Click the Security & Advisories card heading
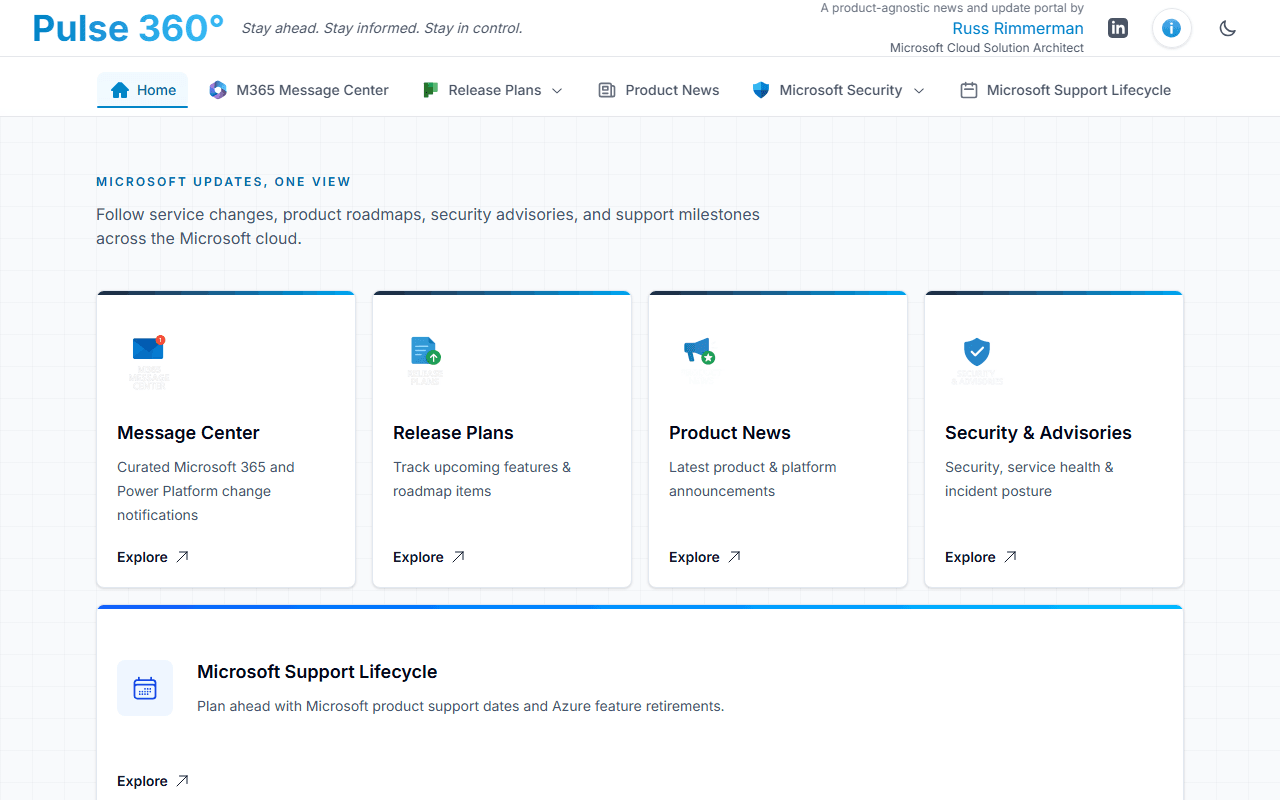 click(1038, 433)
